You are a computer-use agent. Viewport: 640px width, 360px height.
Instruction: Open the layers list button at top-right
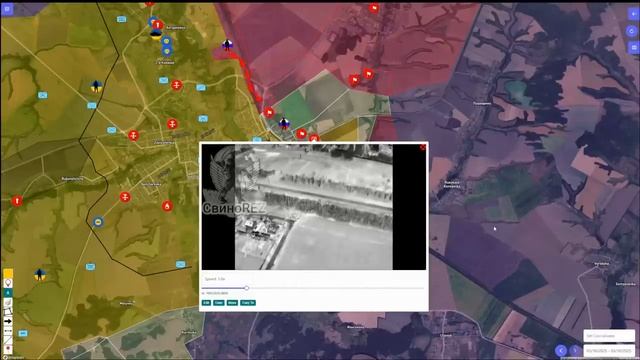pyautogui.click(x=633, y=47)
